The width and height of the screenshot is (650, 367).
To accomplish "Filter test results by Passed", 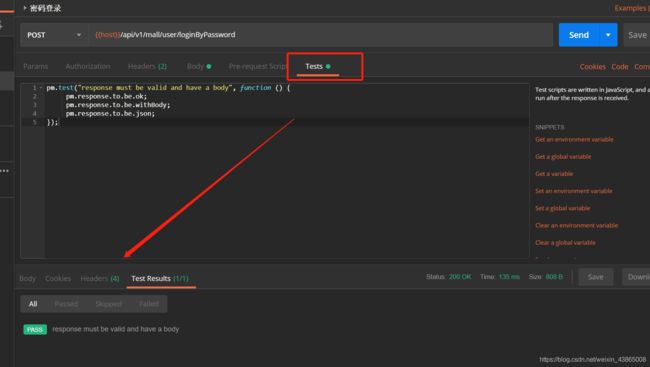I will click(x=66, y=304).
